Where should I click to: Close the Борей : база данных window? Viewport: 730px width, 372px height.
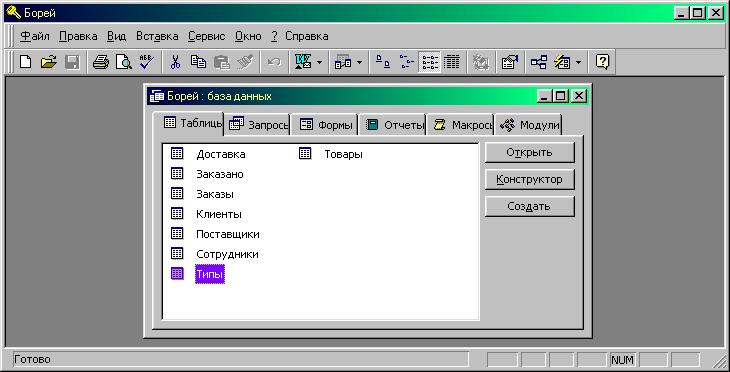click(578, 96)
